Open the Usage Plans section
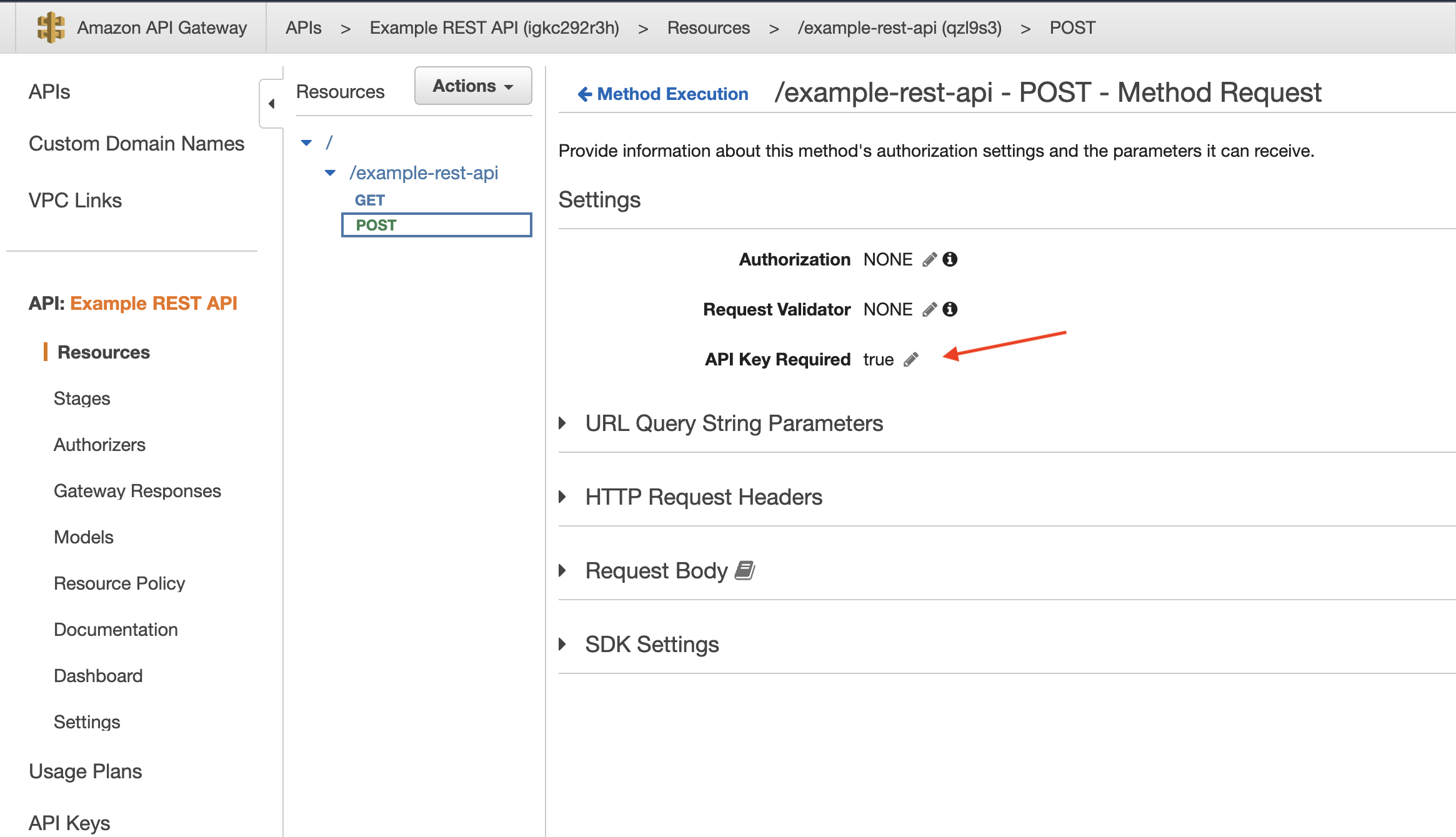1456x837 pixels. point(85,769)
